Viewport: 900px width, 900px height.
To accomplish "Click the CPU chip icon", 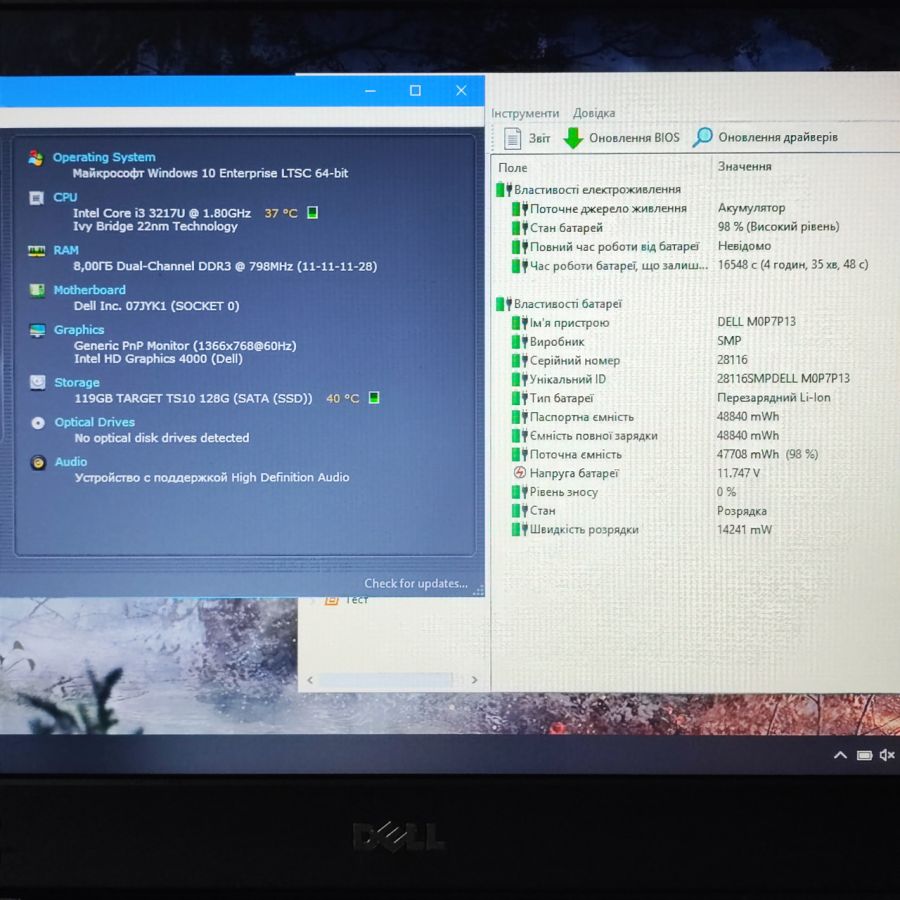I will point(36,198).
